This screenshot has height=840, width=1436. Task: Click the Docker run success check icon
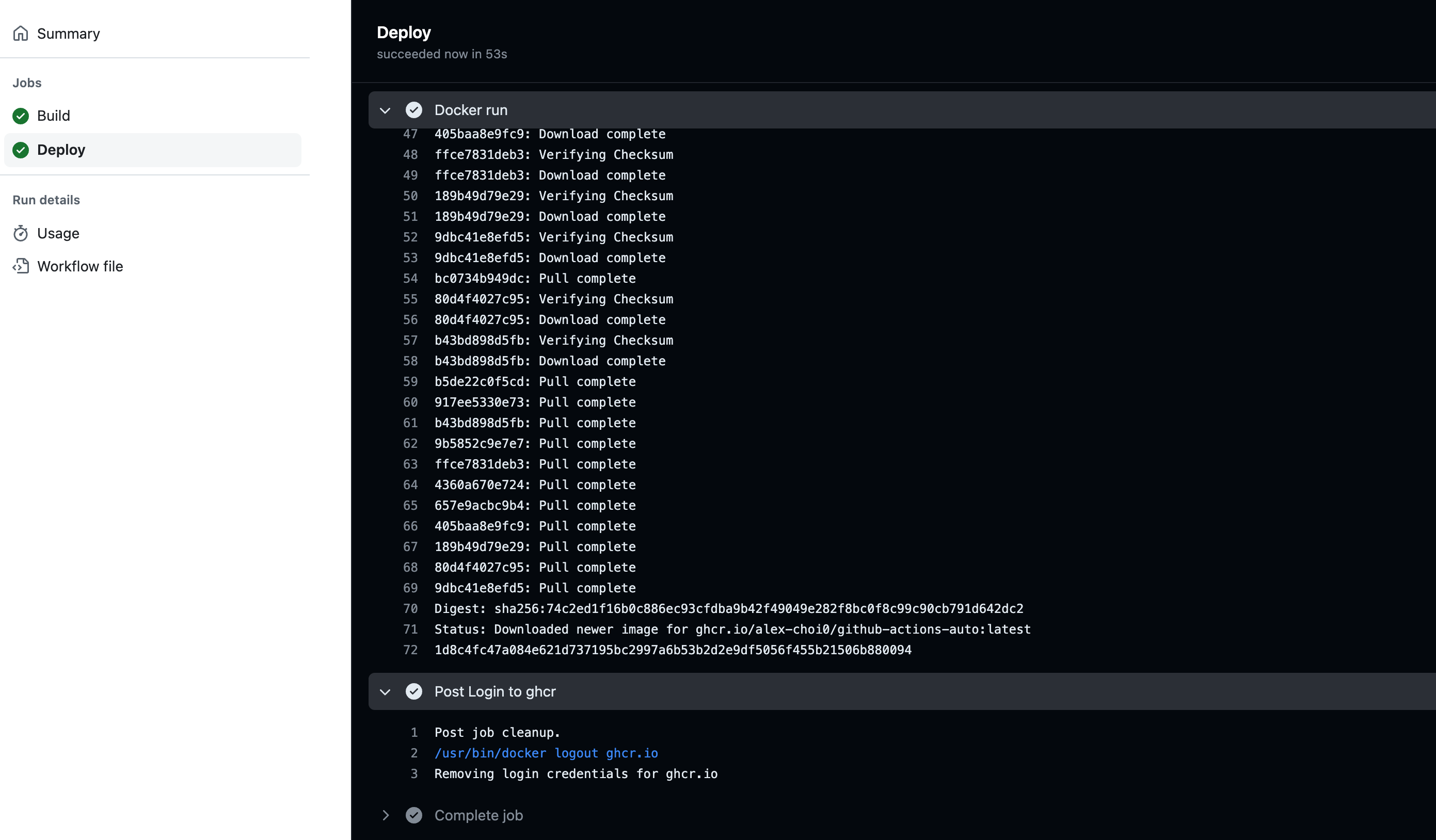[x=413, y=110]
